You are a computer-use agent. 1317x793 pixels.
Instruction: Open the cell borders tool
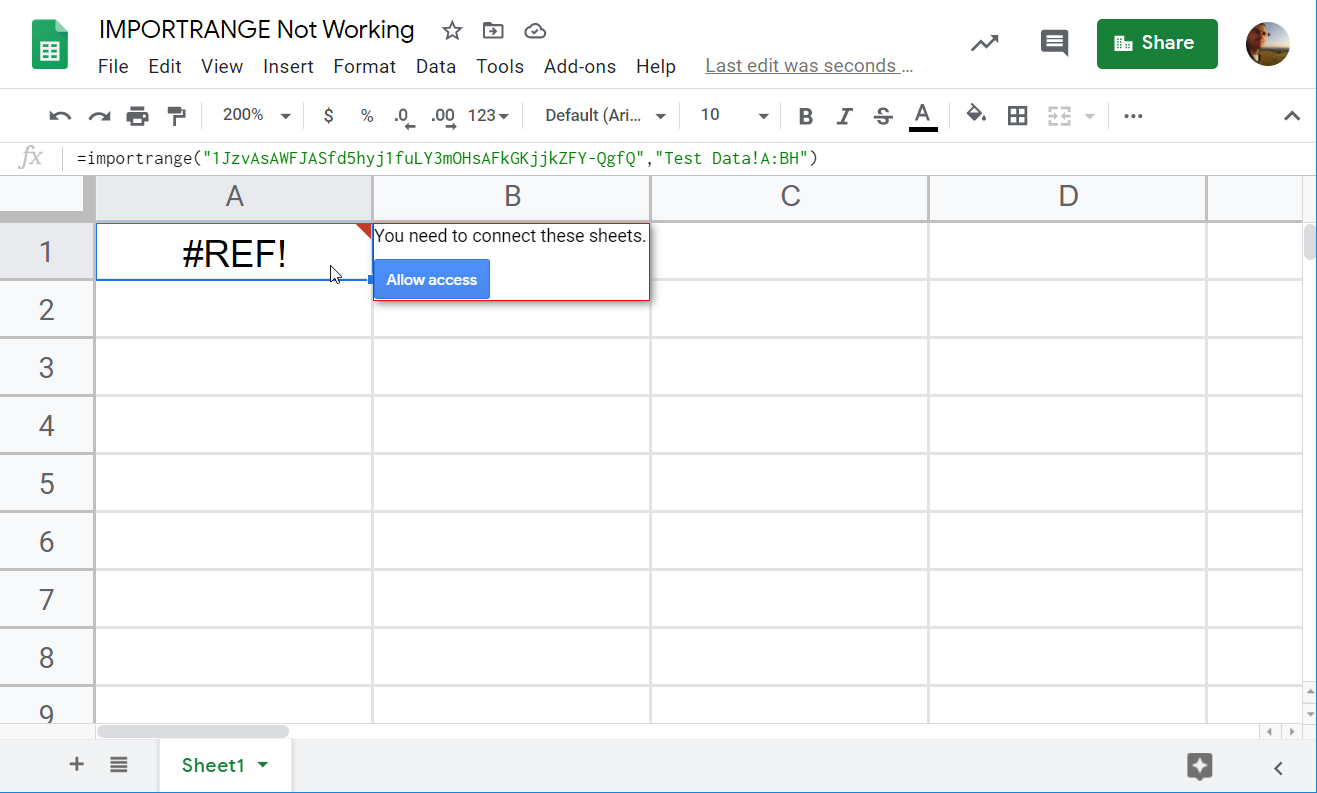point(1017,116)
